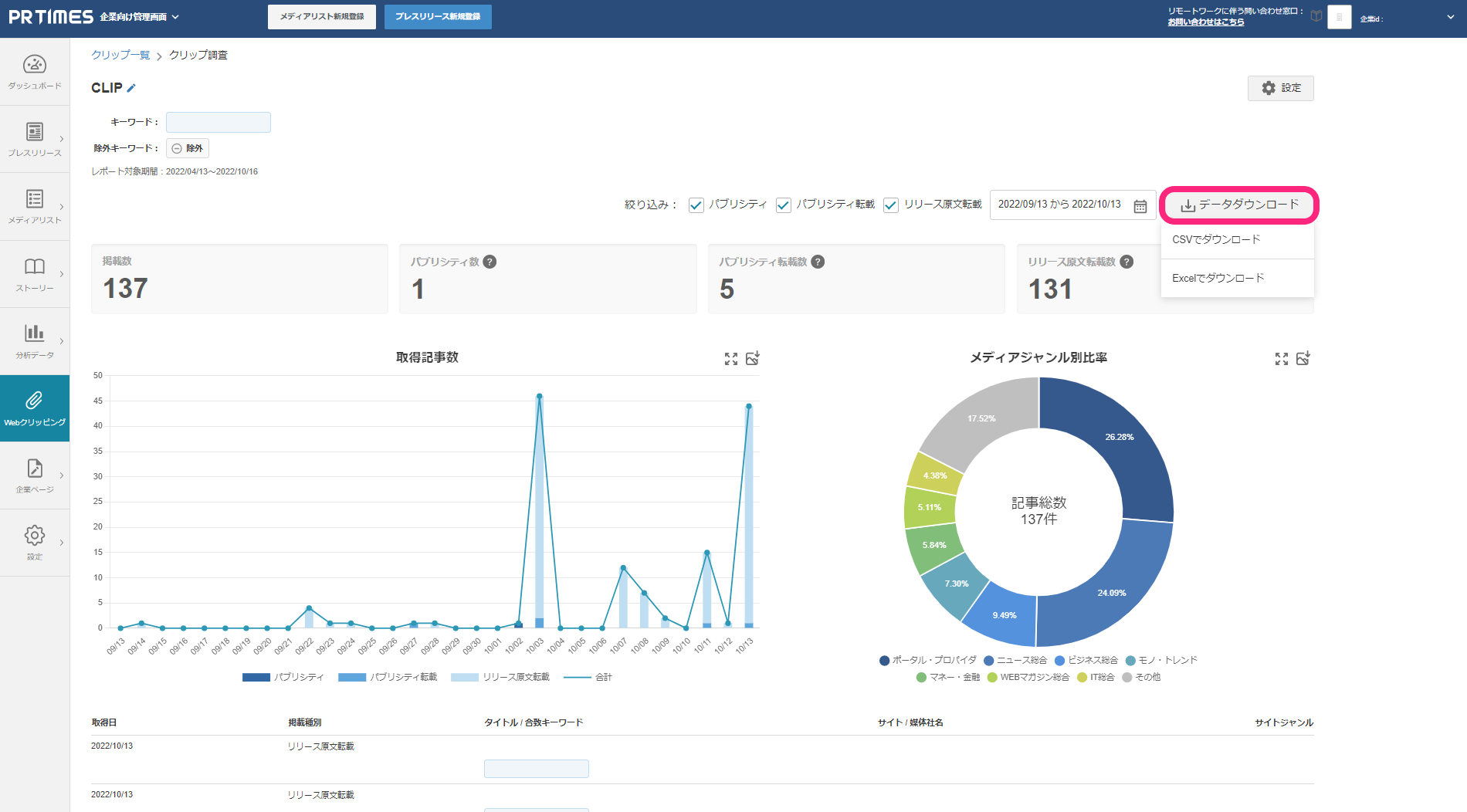Click the キーワード input field
The height and width of the screenshot is (812, 1467).
coord(219,122)
